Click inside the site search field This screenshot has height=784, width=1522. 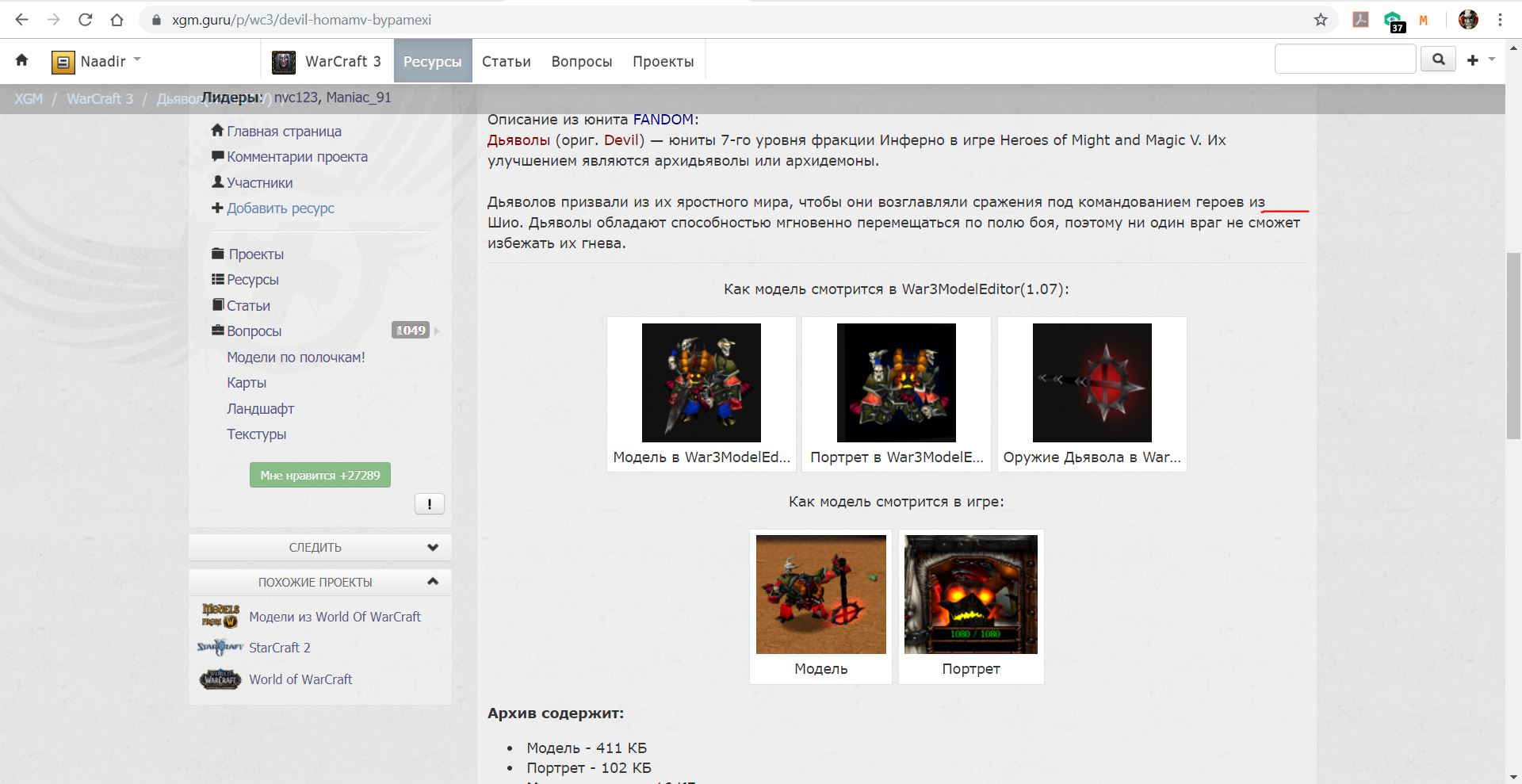pyautogui.click(x=1345, y=59)
